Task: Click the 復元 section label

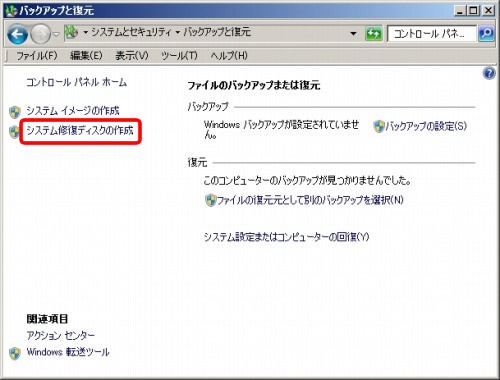Action: click(x=197, y=163)
